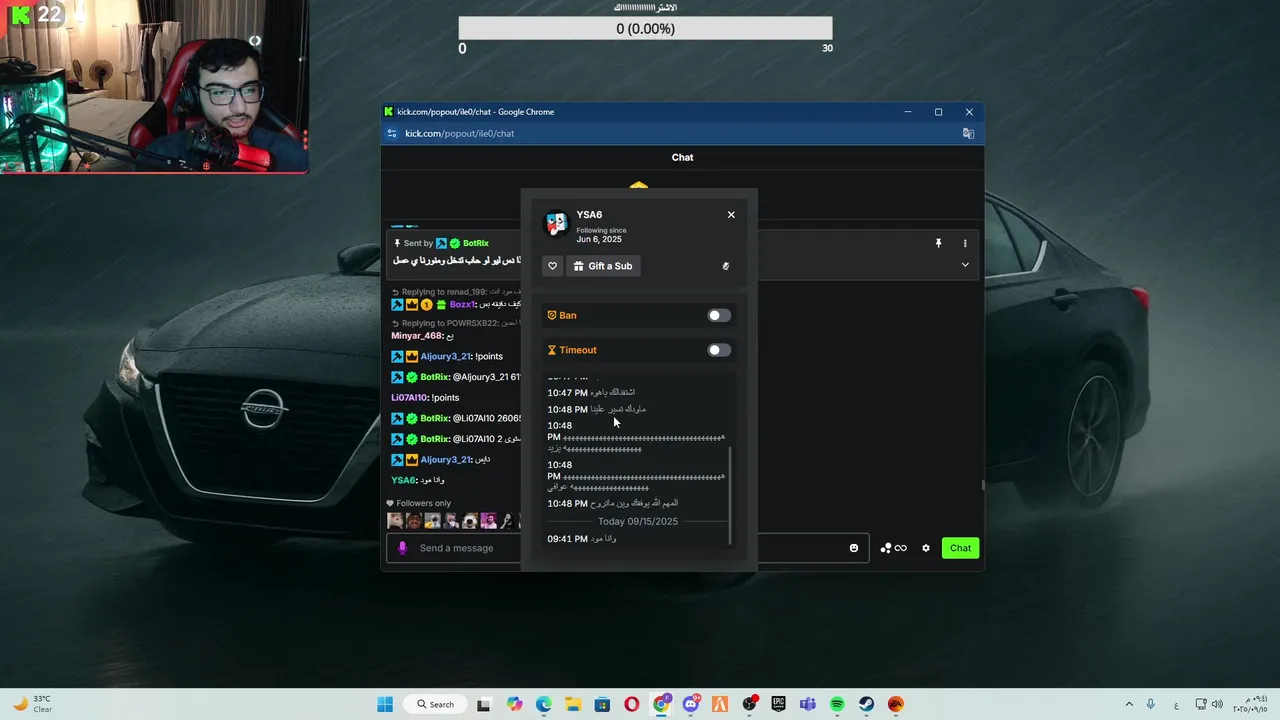Open EA app from taskbar
Image resolution: width=1280 pixels, height=720 pixels.
[896, 704]
